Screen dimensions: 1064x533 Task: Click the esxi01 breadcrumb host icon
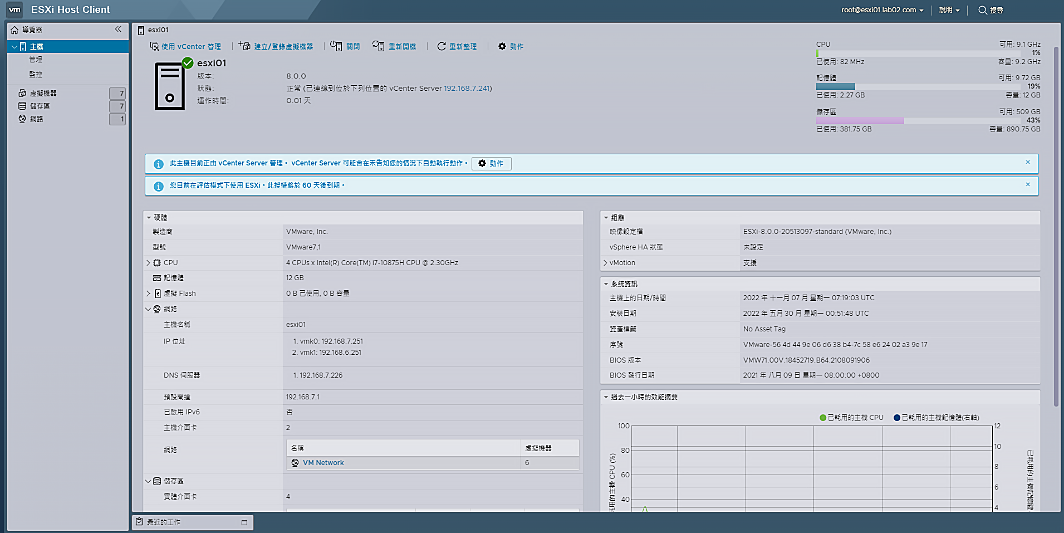[x=141, y=30]
